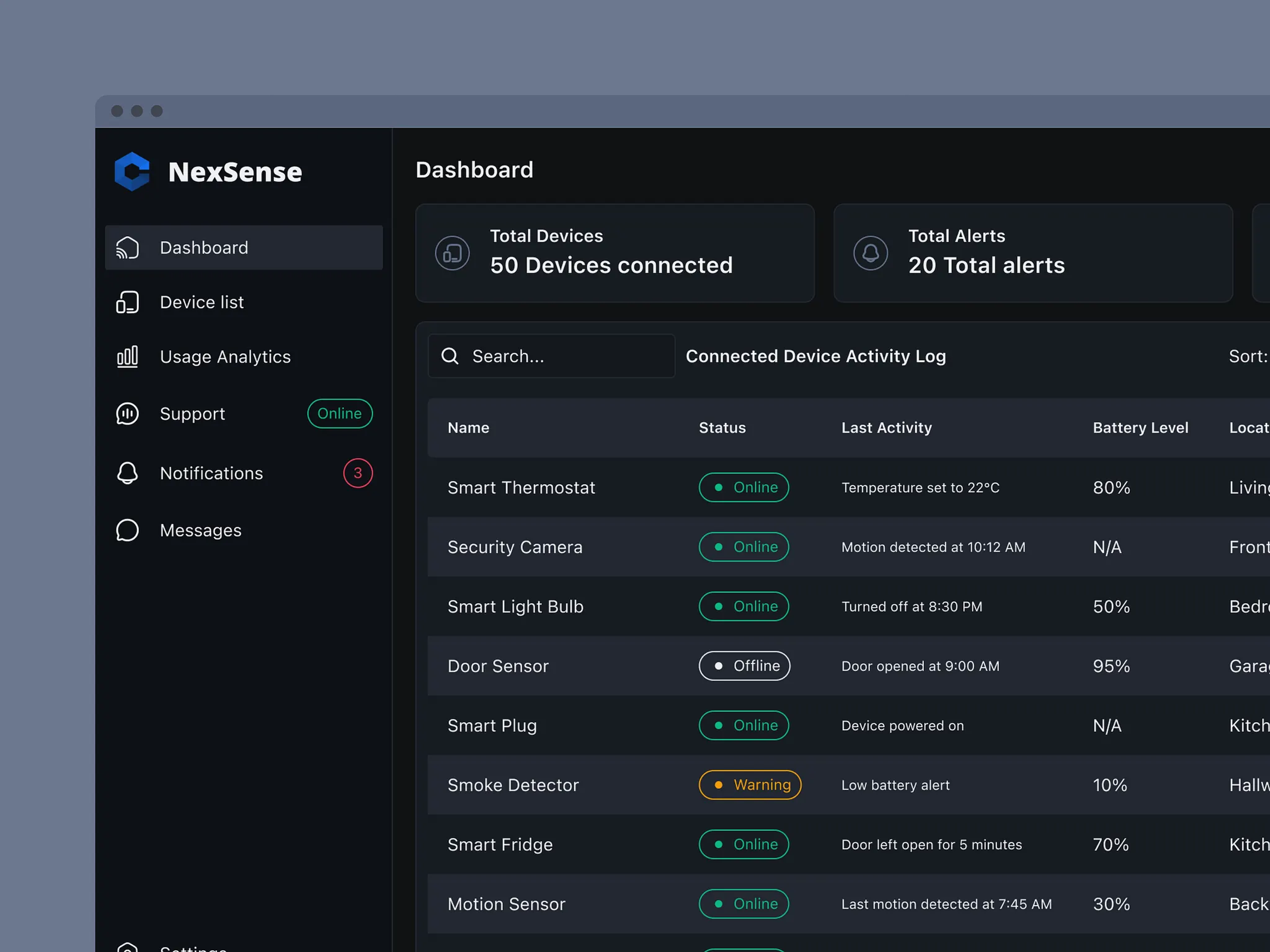Click the Notifications bell icon in sidebar
This screenshot has width=1270, height=952.
tap(128, 474)
